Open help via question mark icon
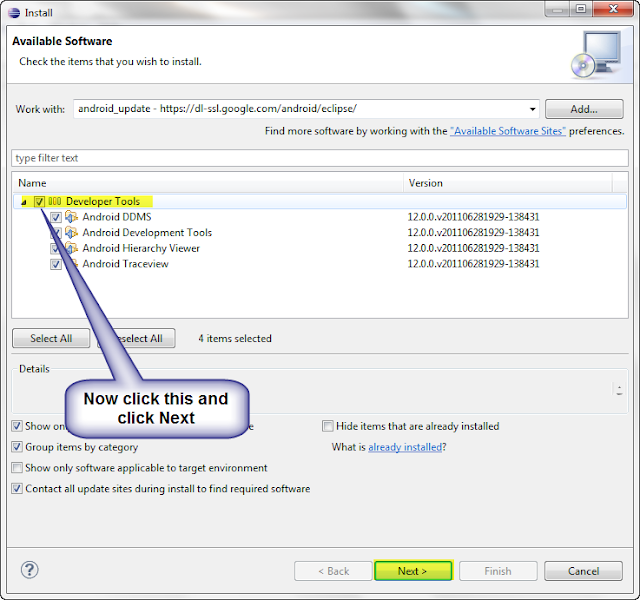This screenshot has height=600, width=640. [29, 570]
